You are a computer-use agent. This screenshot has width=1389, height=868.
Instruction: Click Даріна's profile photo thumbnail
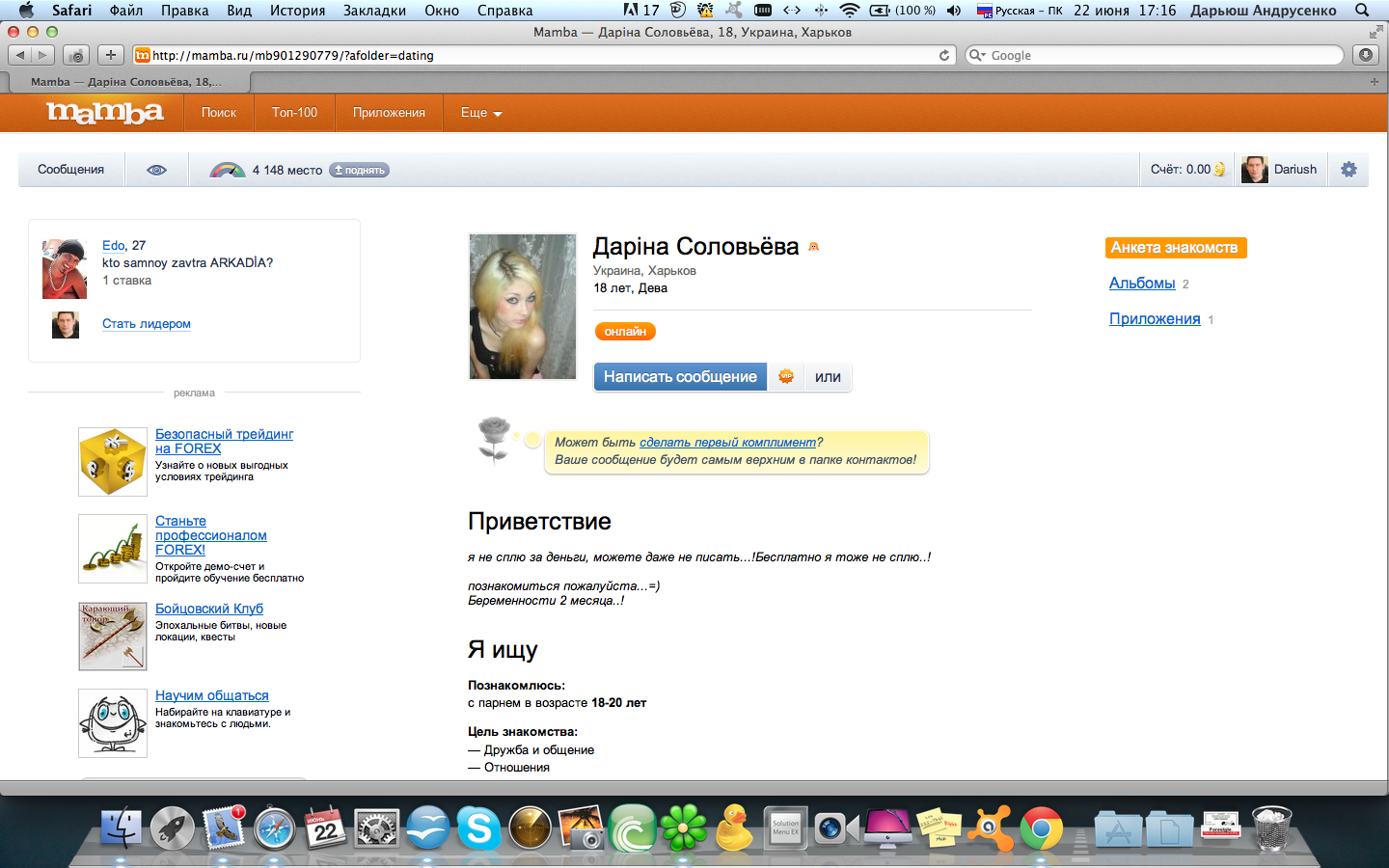(522, 307)
